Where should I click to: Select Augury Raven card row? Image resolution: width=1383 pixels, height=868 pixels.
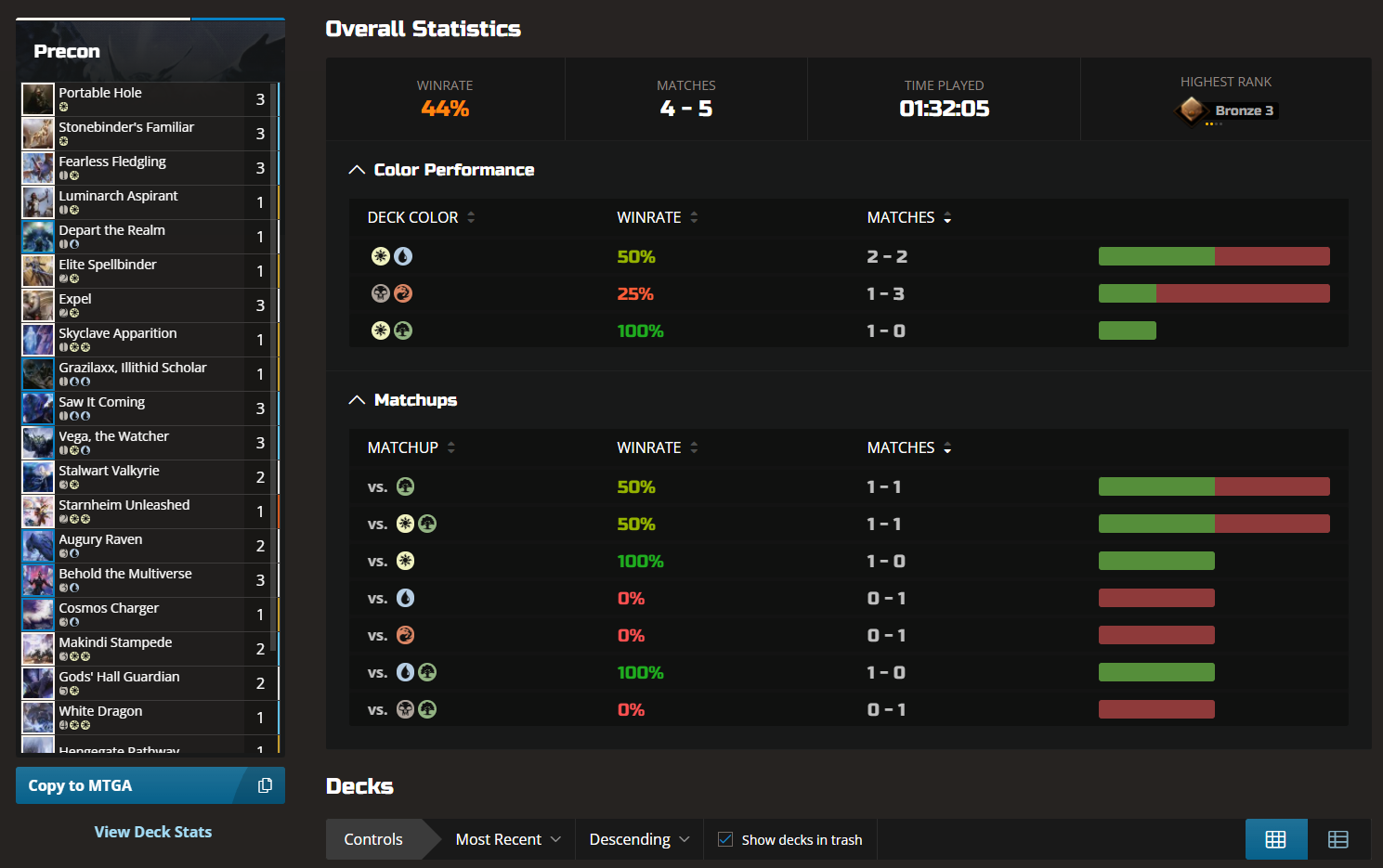[x=150, y=546]
